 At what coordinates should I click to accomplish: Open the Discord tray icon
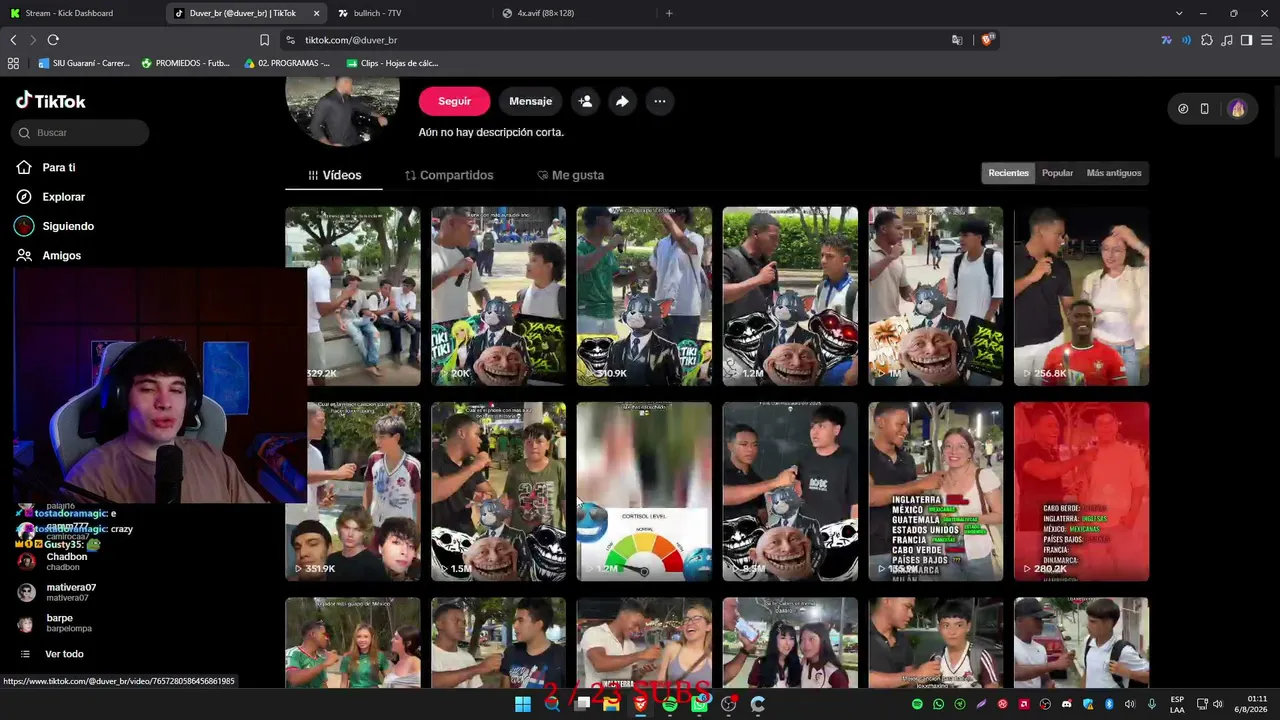1066,704
